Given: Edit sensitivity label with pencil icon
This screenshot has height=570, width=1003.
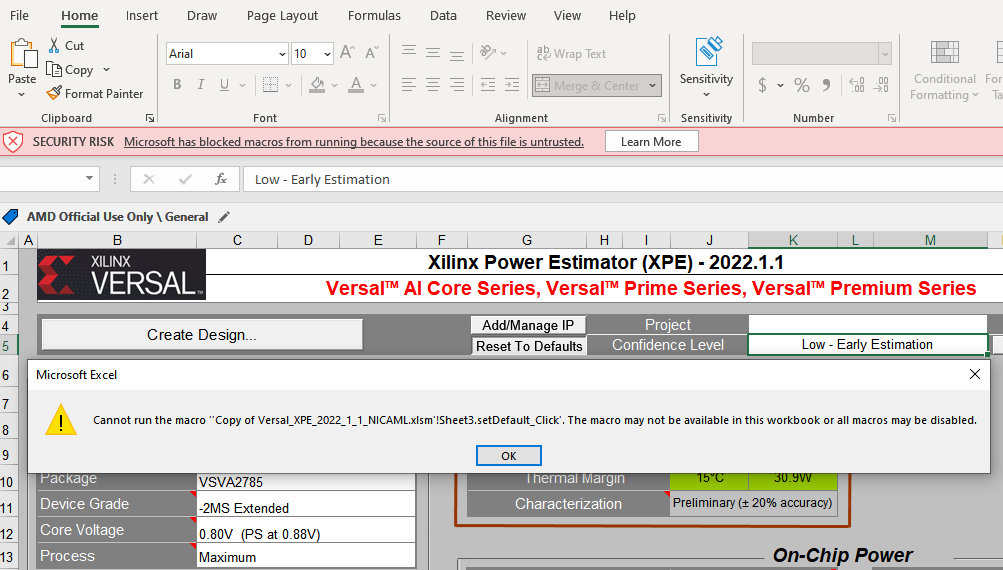Looking at the screenshot, I should [224, 217].
